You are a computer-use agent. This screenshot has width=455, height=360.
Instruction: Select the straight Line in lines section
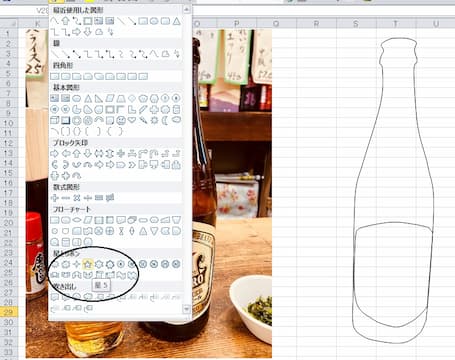55,54
